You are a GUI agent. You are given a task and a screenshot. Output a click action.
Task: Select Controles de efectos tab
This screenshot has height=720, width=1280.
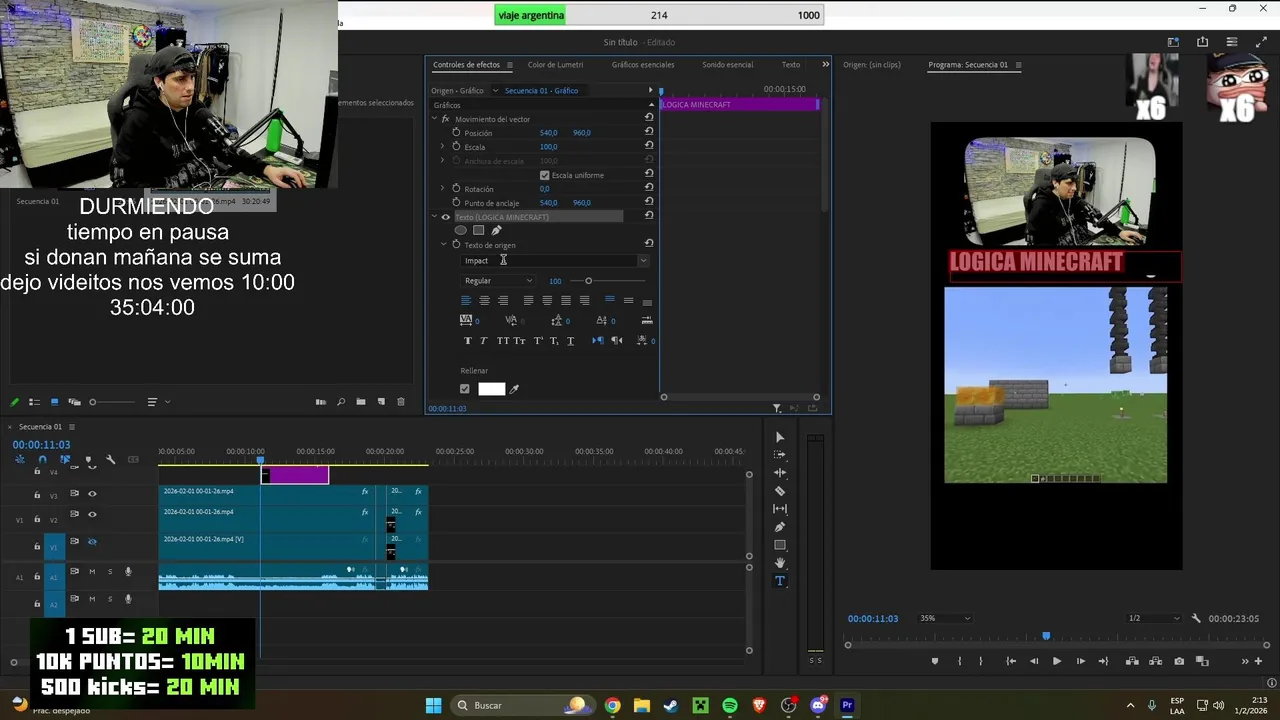click(x=466, y=65)
